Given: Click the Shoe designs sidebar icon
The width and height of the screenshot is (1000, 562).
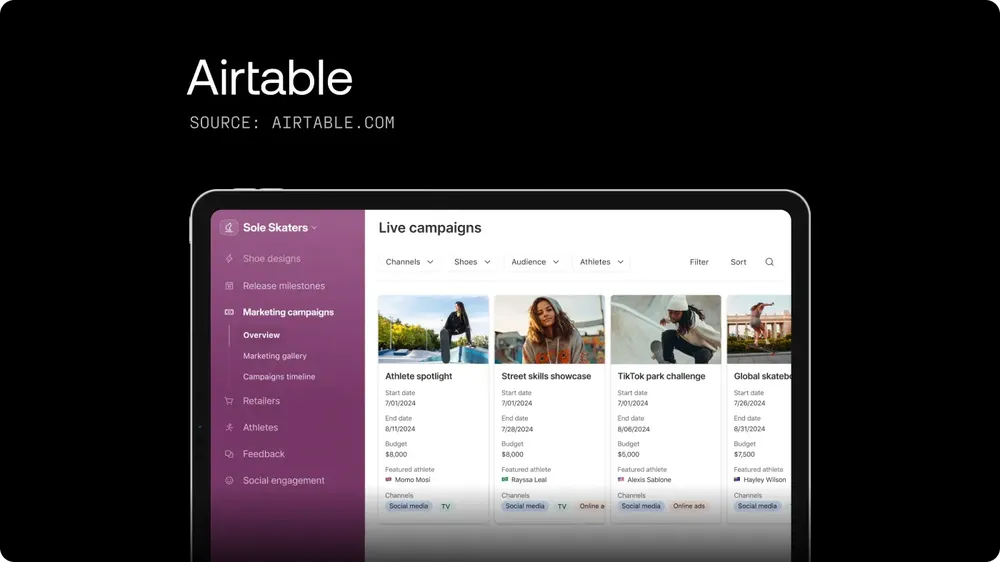Looking at the screenshot, I should coord(229,259).
